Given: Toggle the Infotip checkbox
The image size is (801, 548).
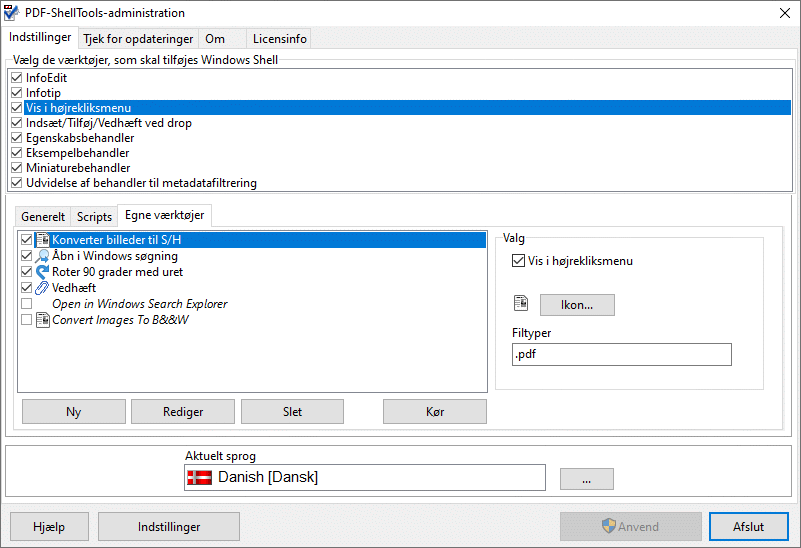Looking at the screenshot, I should click(16, 92).
